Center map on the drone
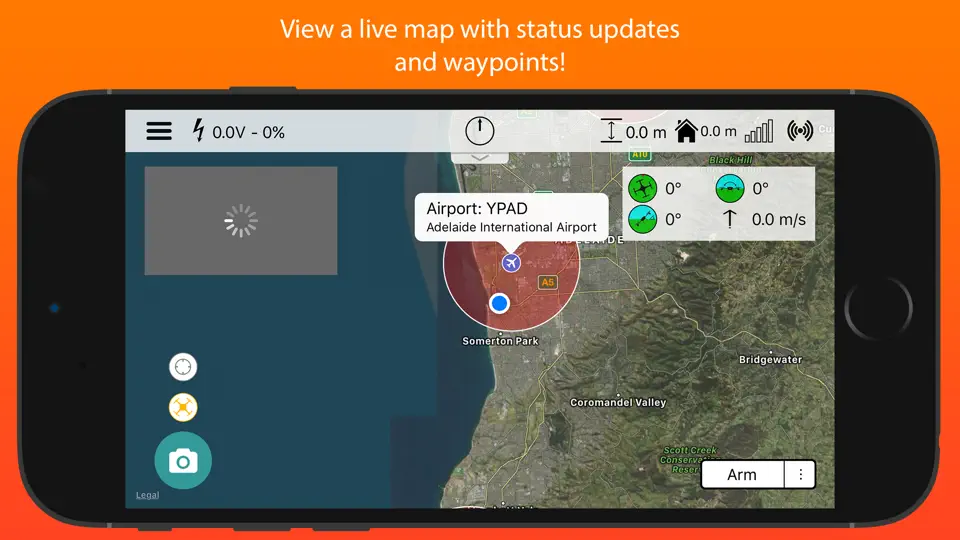Screen dimensions: 960x540 click(x=183, y=407)
